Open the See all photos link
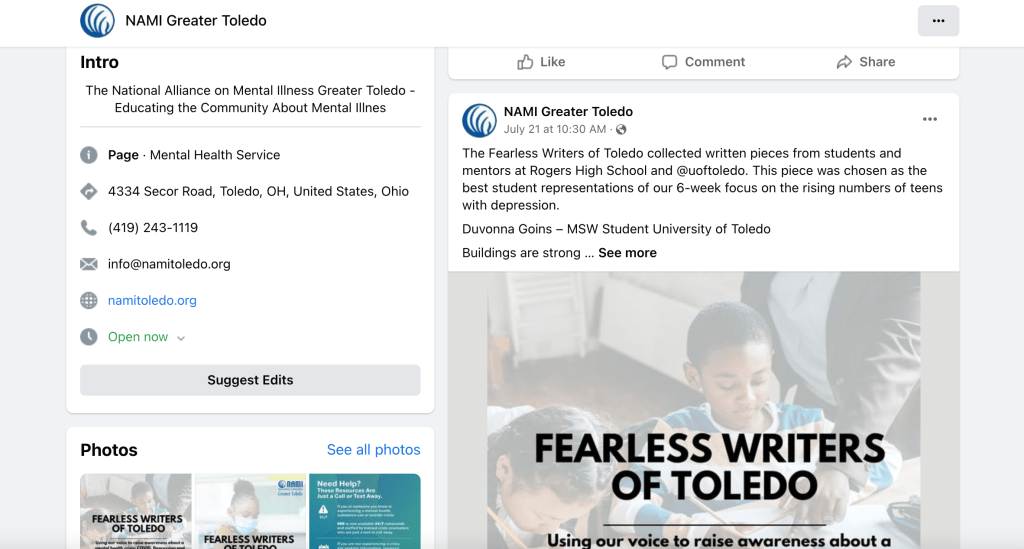This screenshot has height=549, width=1024. pos(373,450)
